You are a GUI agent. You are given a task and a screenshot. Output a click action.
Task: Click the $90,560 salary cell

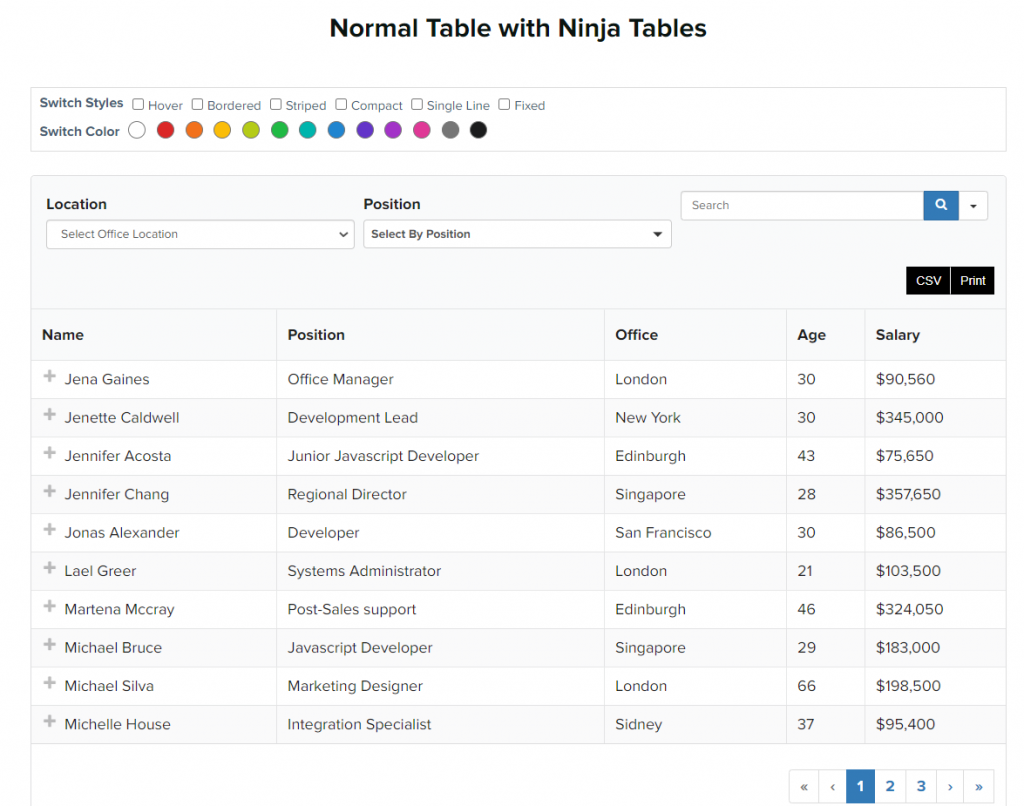click(935, 379)
